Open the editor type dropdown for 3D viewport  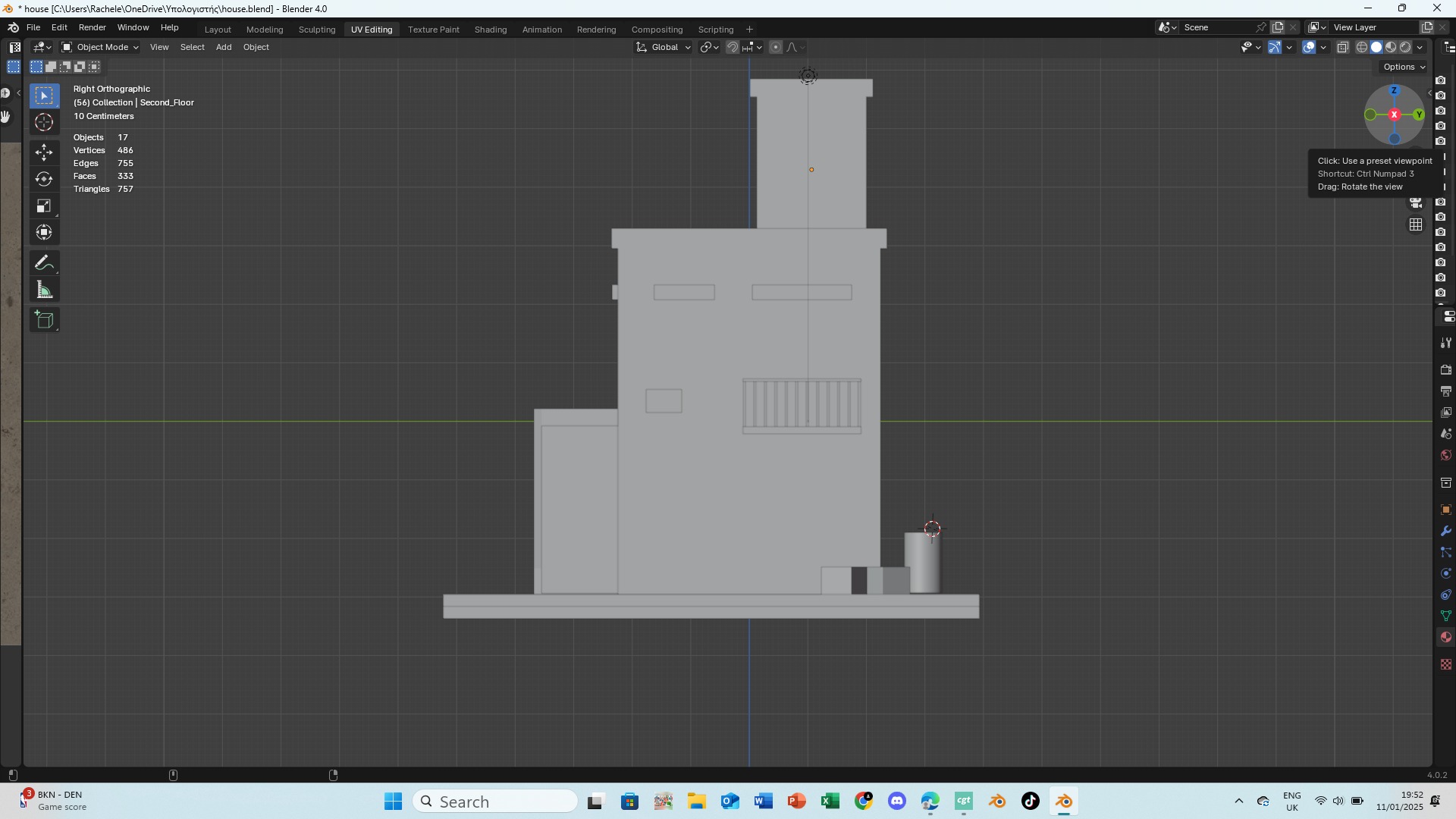(x=42, y=47)
